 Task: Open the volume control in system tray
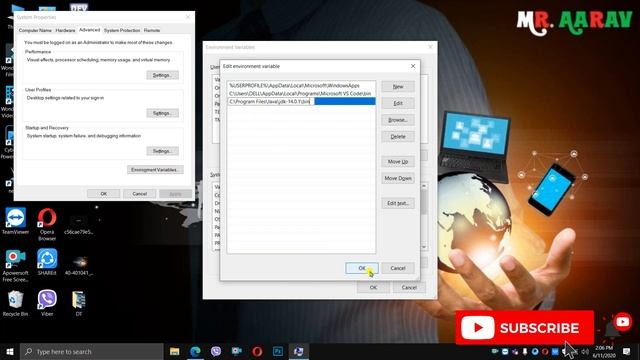coord(585,351)
